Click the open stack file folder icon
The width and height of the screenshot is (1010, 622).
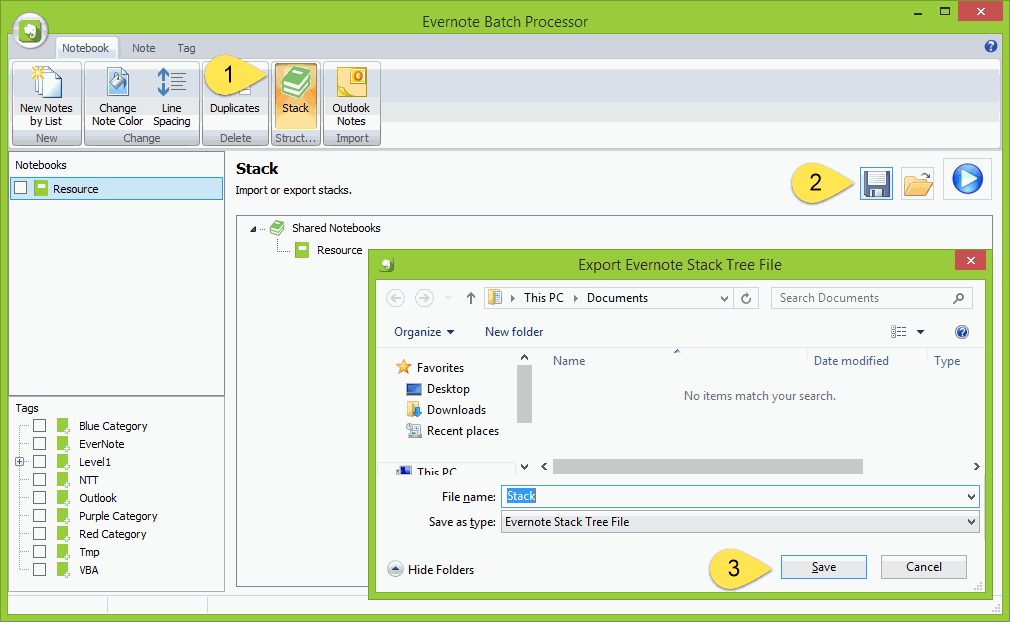tap(918, 184)
